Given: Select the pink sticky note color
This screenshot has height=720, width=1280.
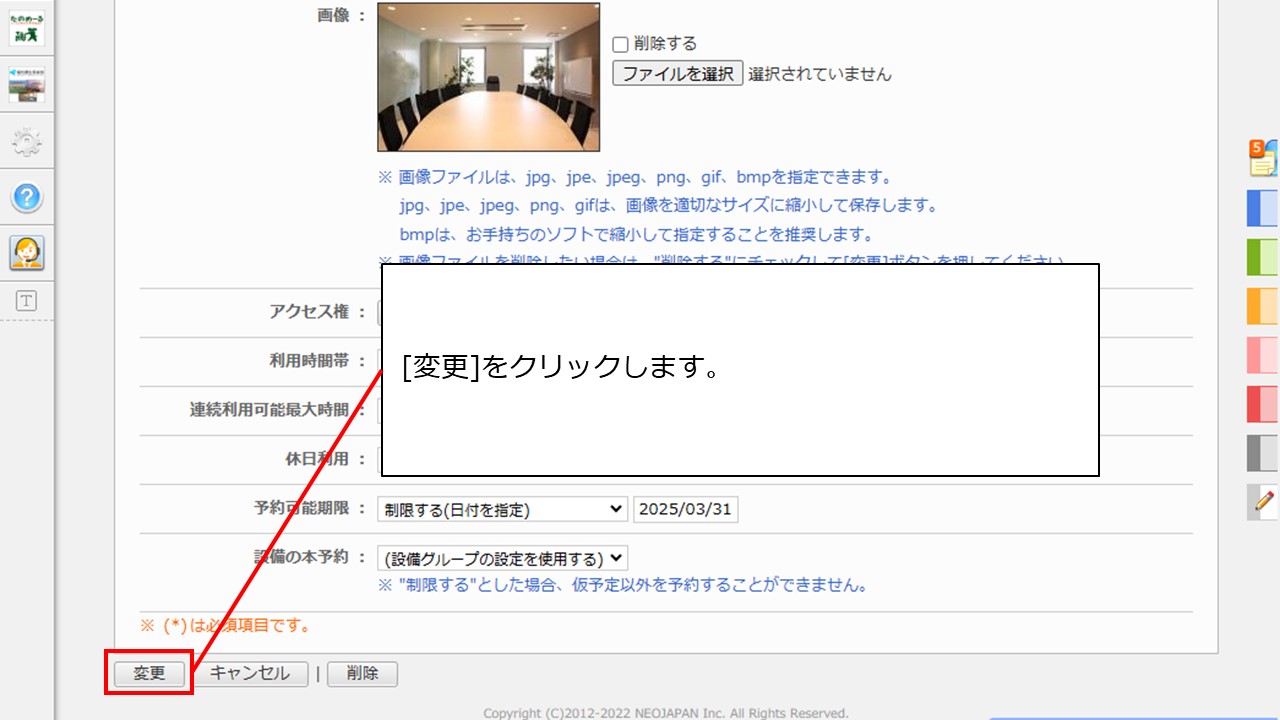Looking at the screenshot, I should 1263,355.
